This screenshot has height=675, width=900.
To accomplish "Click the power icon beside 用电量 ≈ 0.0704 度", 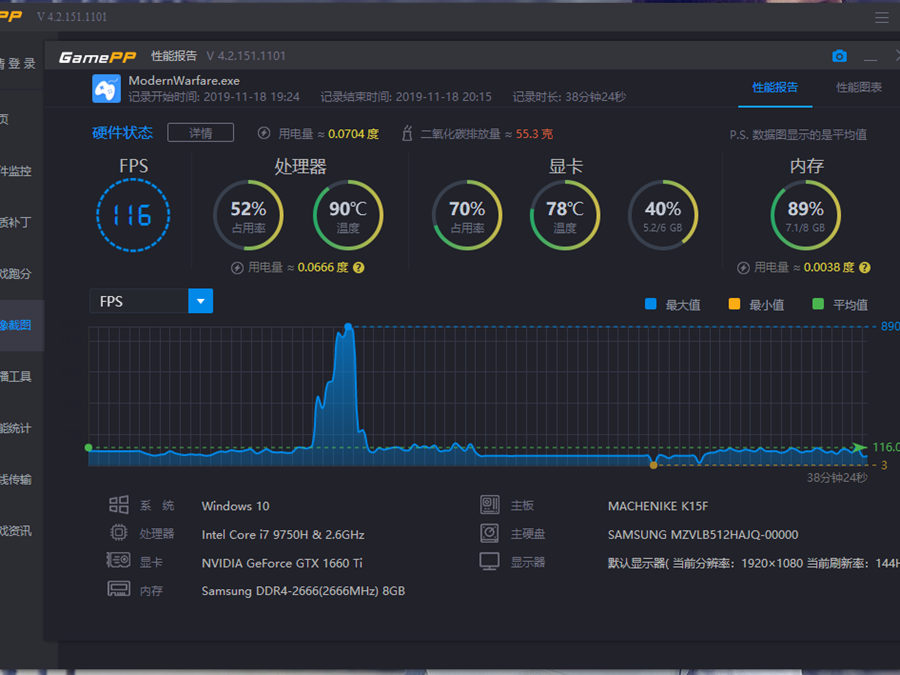I will pos(264,133).
